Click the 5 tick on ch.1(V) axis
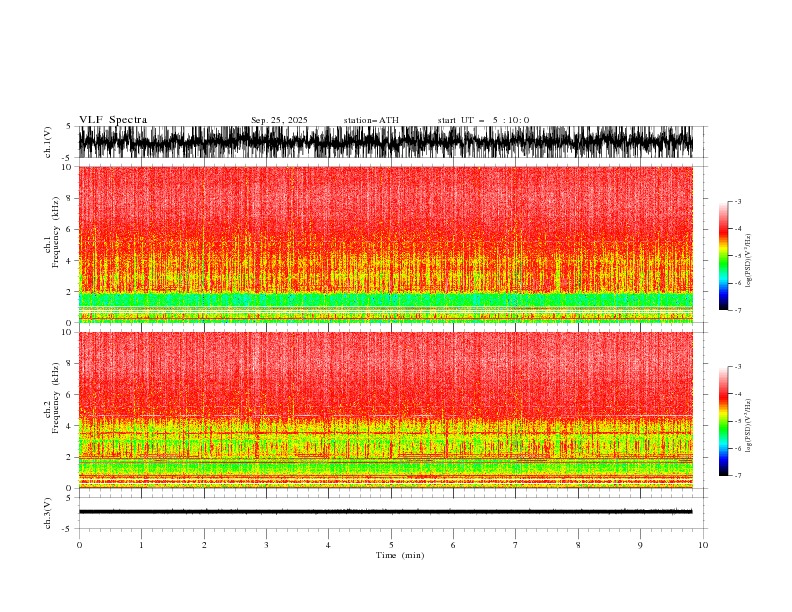The width and height of the screenshot is (792, 612). 69,126
